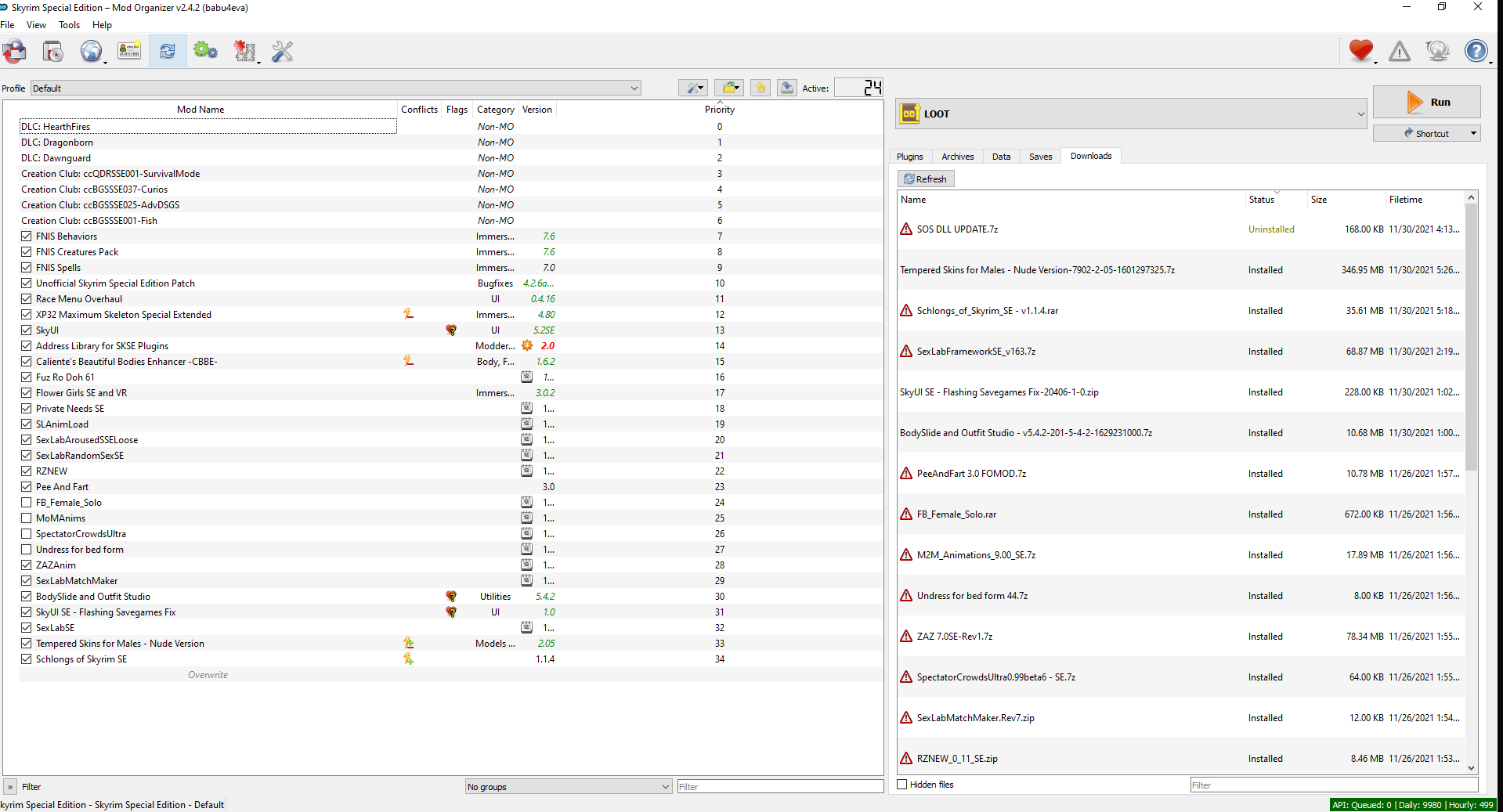Open the Profiles ID card icon
Image resolution: width=1503 pixels, height=812 pixels.
pos(129,52)
